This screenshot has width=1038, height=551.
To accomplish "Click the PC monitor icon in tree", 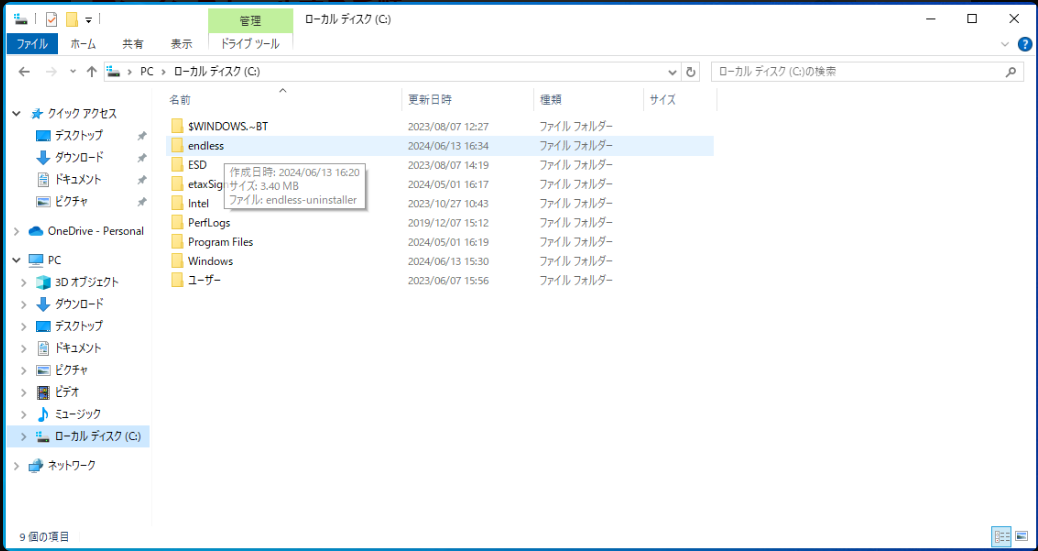I will pyautogui.click(x=36, y=260).
